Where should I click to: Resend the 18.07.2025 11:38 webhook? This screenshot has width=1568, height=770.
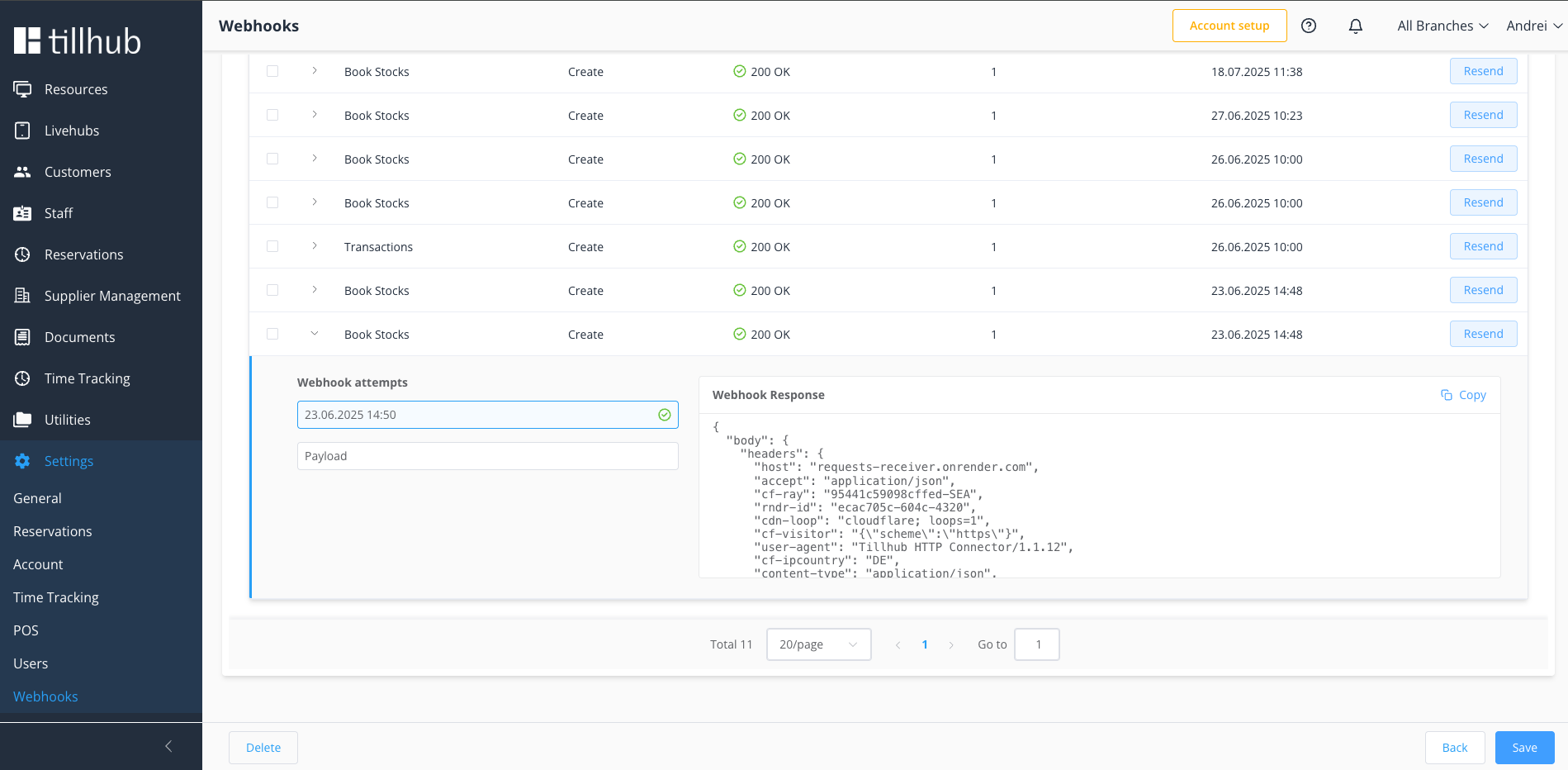pos(1483,71)
